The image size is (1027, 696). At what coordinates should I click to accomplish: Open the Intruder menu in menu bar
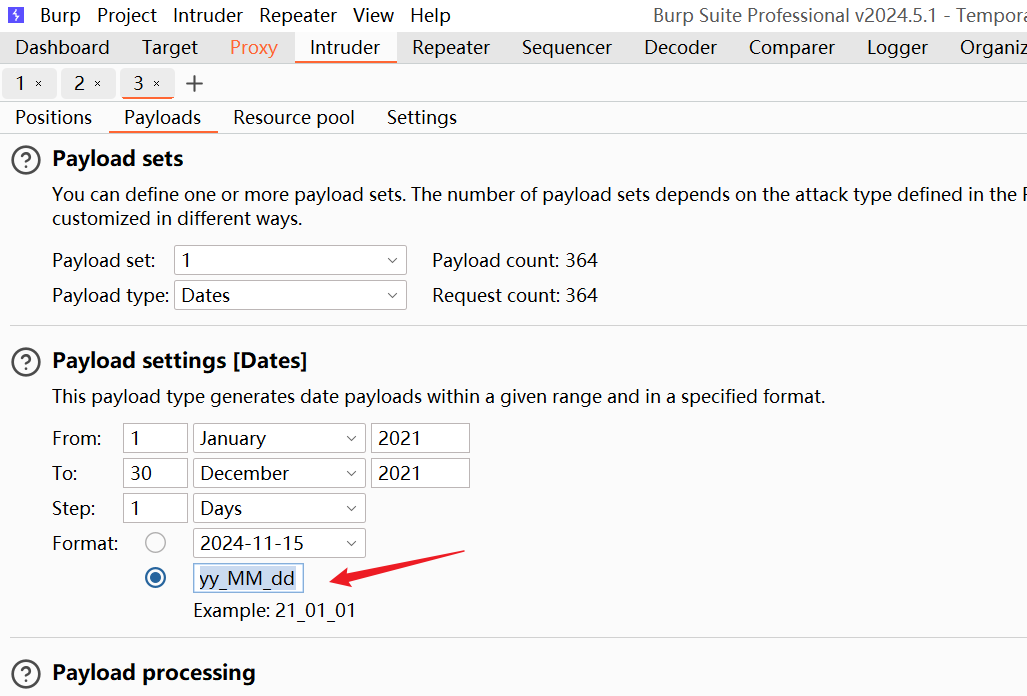[208, 15]
